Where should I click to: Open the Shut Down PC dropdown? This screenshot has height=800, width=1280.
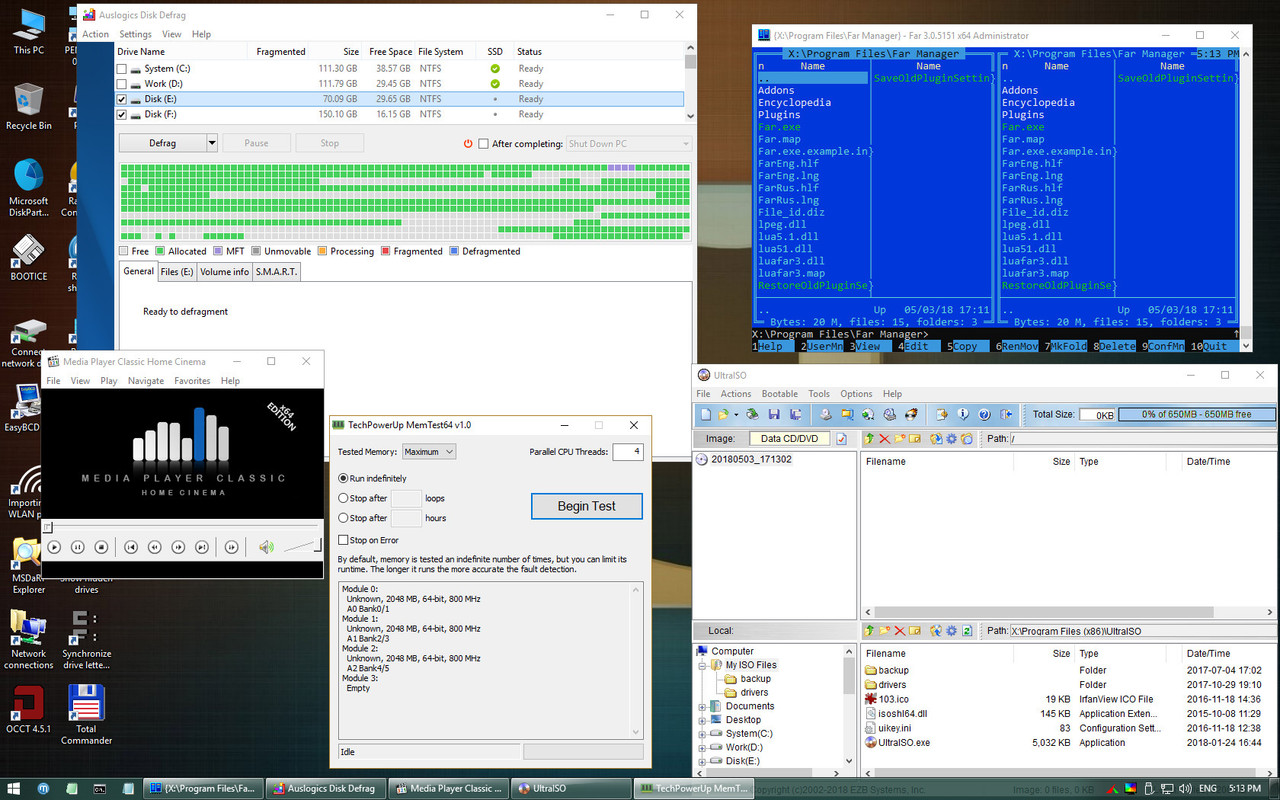(629, 144)
